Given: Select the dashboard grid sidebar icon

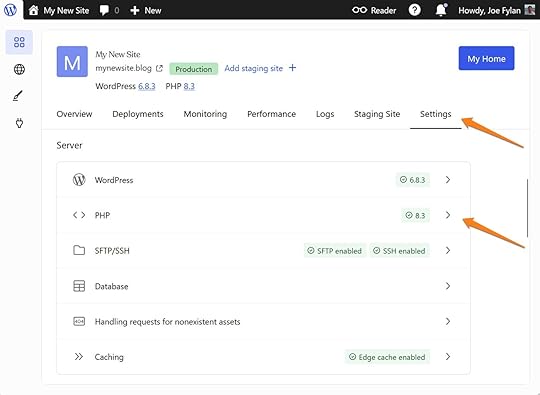Looking at the screenshot, I should tap(19, 42).
